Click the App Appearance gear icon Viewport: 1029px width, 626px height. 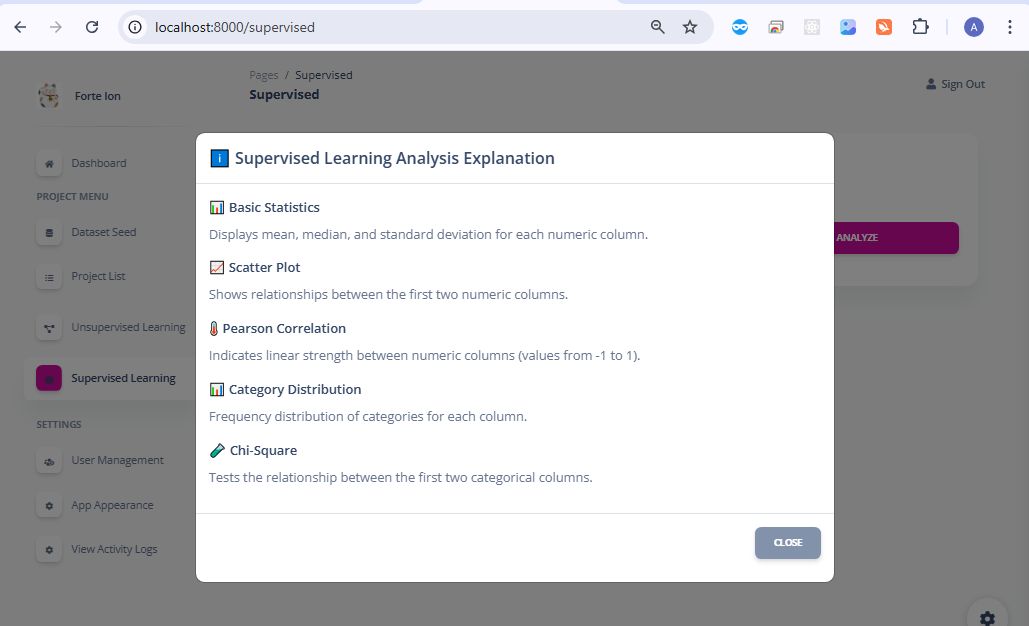49,506
